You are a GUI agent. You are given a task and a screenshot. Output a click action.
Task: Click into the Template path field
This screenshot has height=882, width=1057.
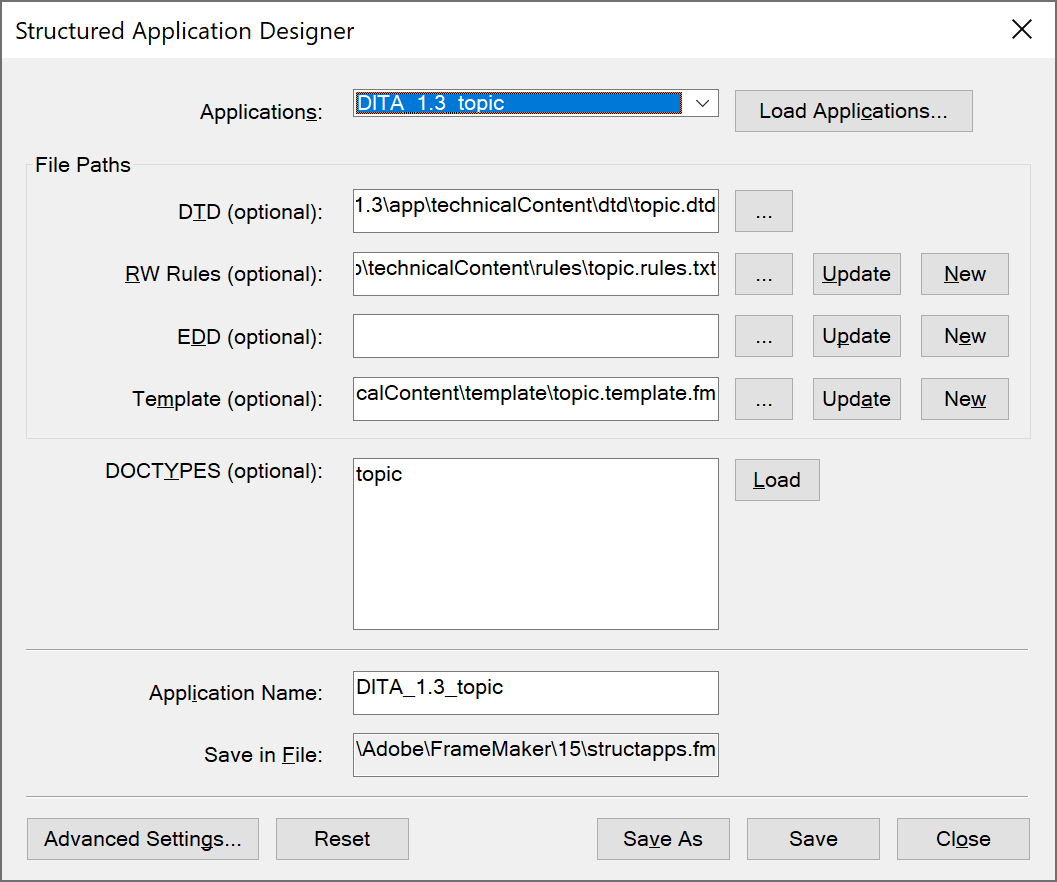click(535, 399)
